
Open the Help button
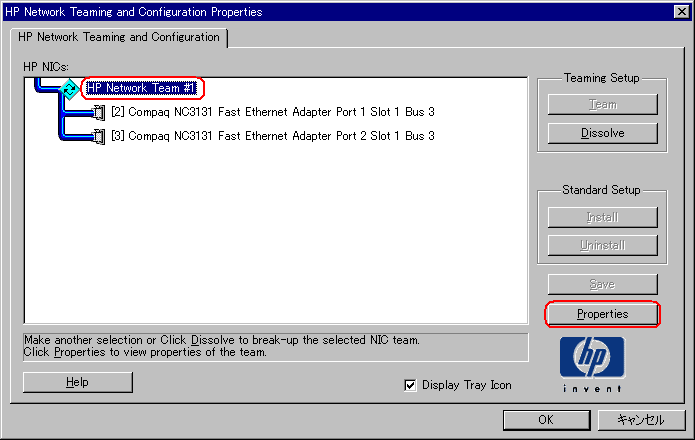[78, 382]
